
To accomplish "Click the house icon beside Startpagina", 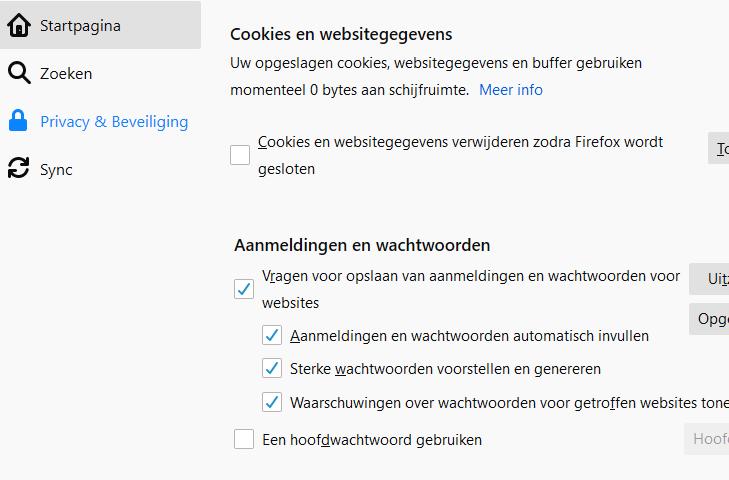I will 18,26.
